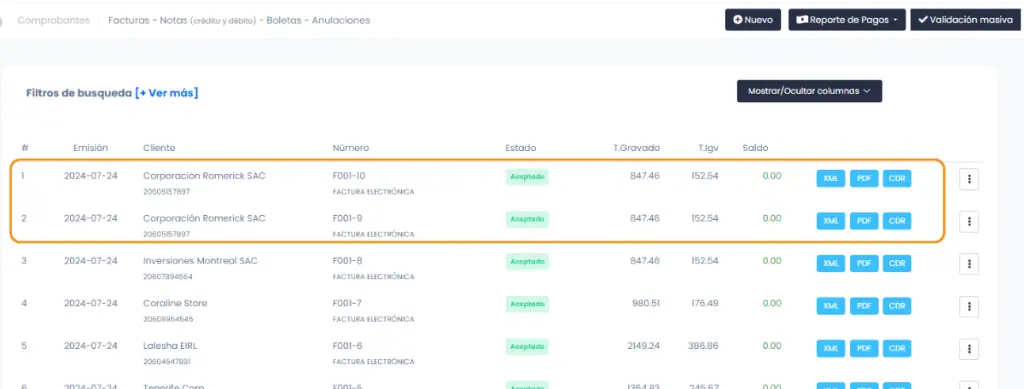1024x389 pixels.
Task: Click the Emisión column header
Action: [x=91, y=148]
